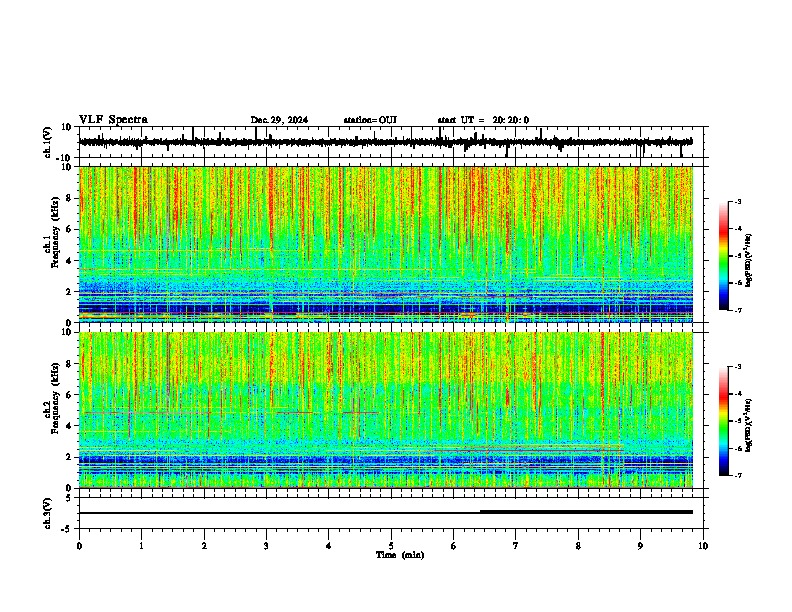Click the "VLF Spectra" plot title

coord(113,120)
